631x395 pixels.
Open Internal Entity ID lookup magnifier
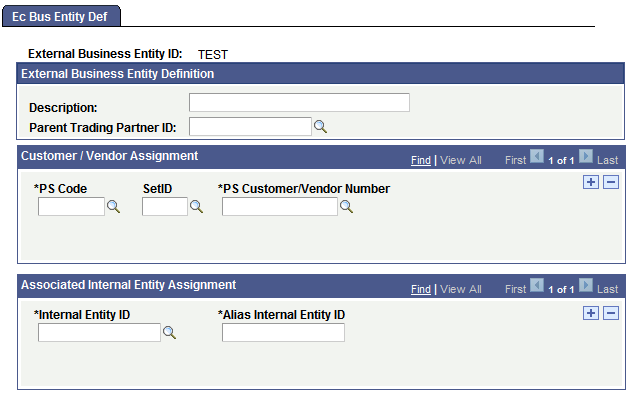[169, 333]
